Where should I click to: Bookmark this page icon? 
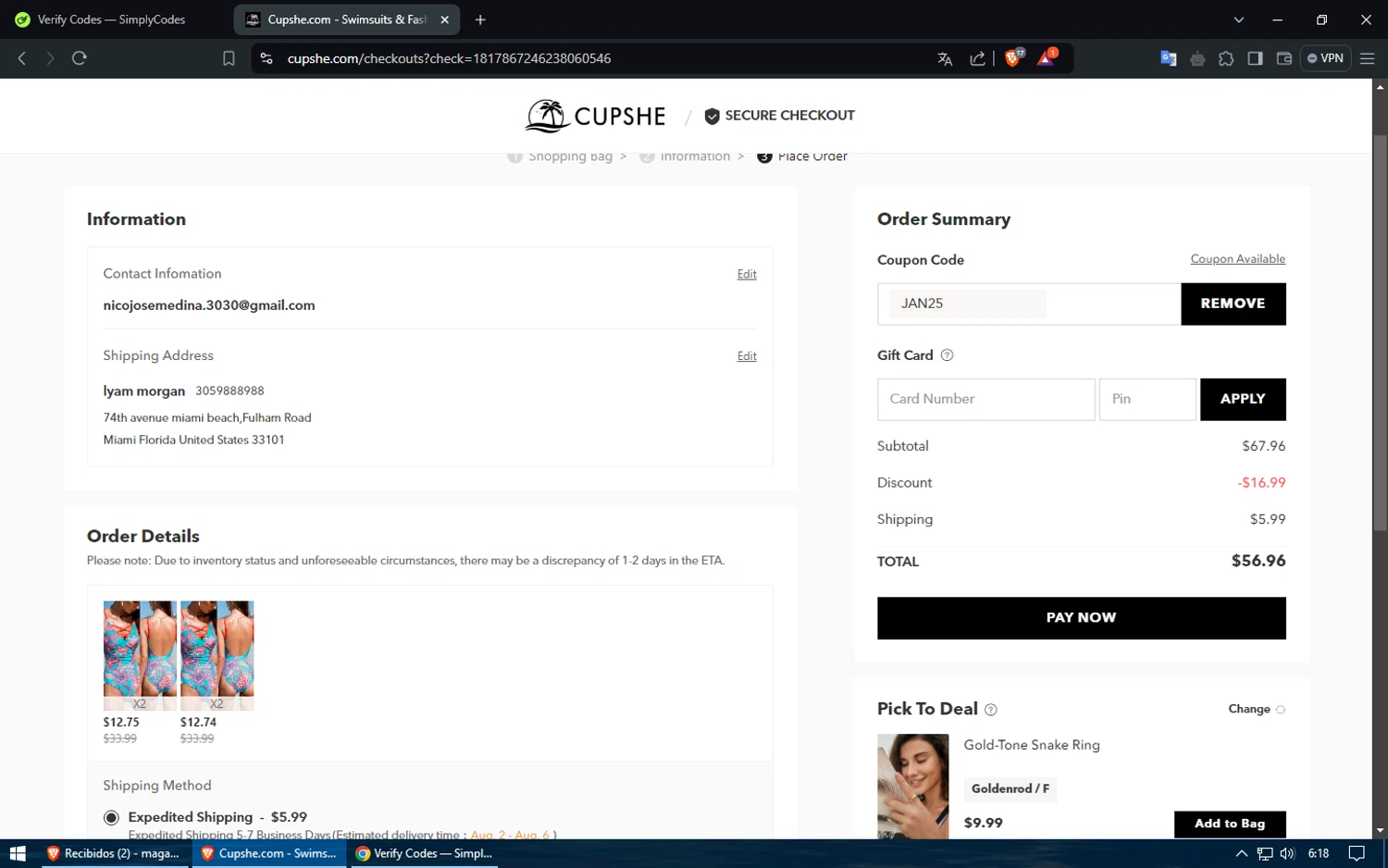[x=229, y=58]
